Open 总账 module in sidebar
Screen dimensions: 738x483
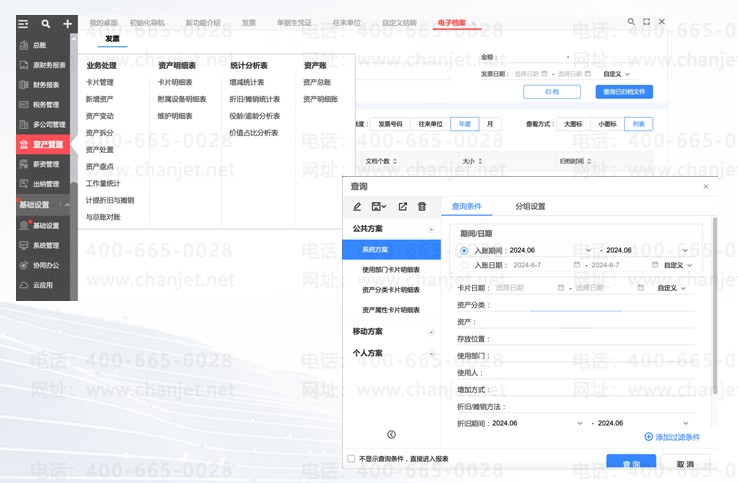click(x=43, y=45)
